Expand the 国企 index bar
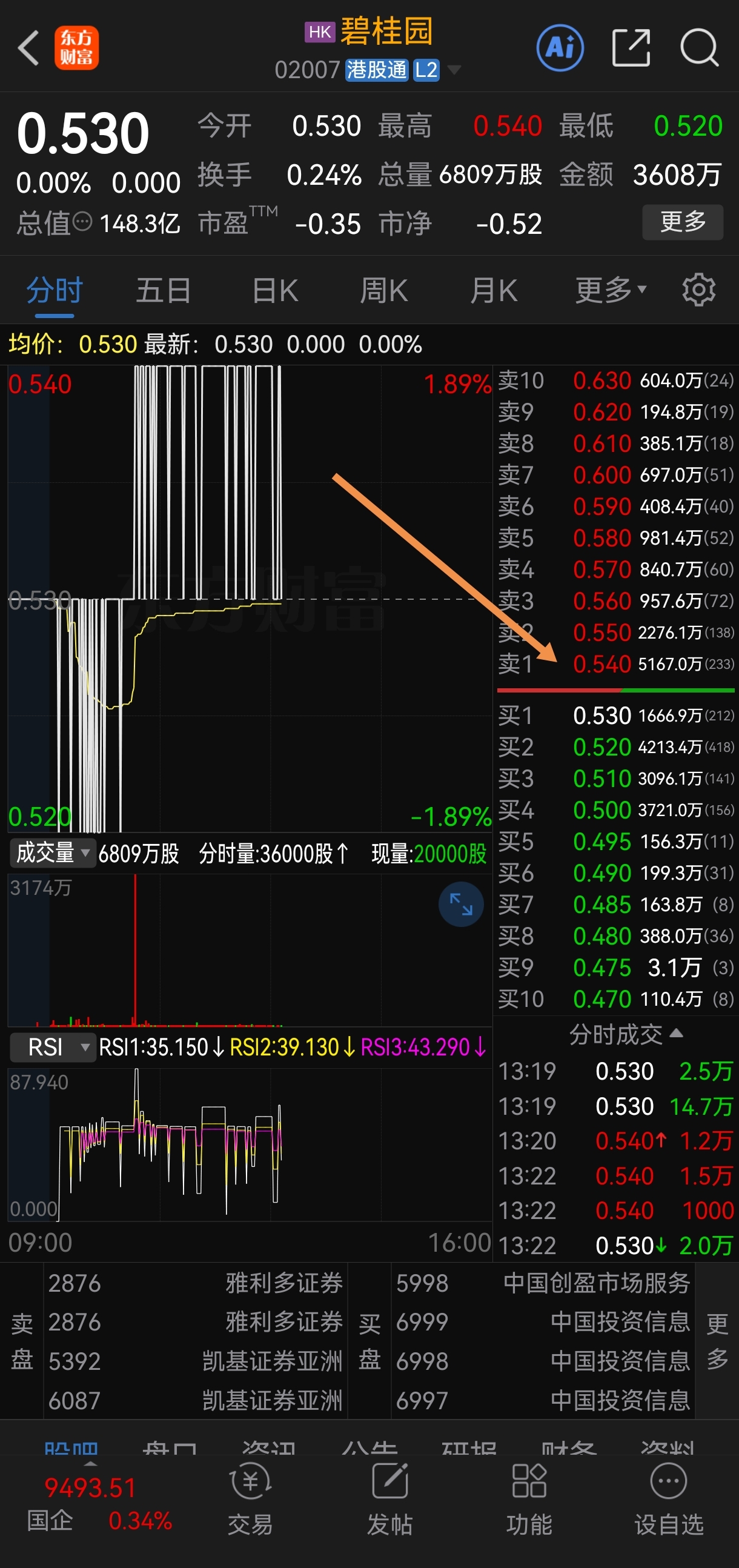The height and width of the screenshot is (1568, 739). click(90, 1463)
